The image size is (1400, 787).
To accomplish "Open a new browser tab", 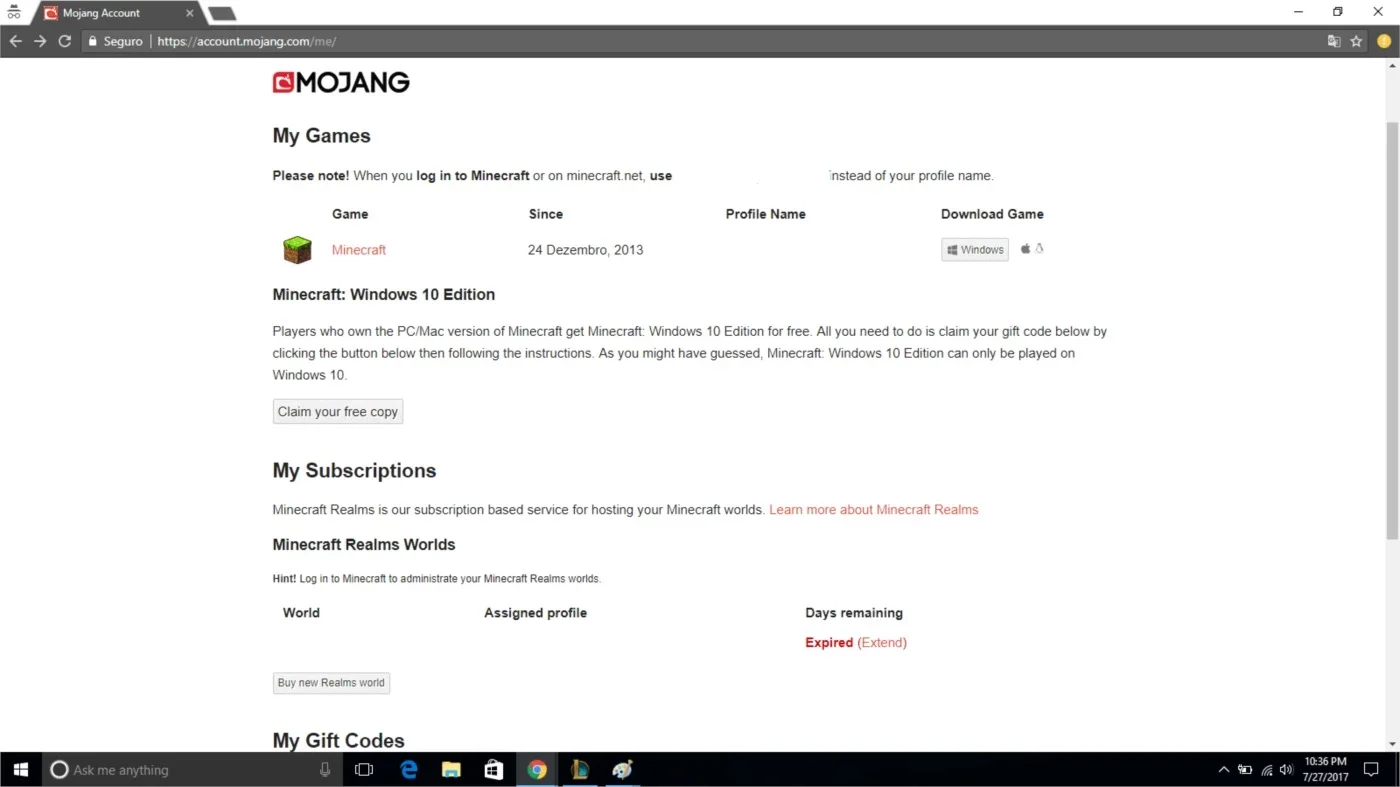I will 222,13.
